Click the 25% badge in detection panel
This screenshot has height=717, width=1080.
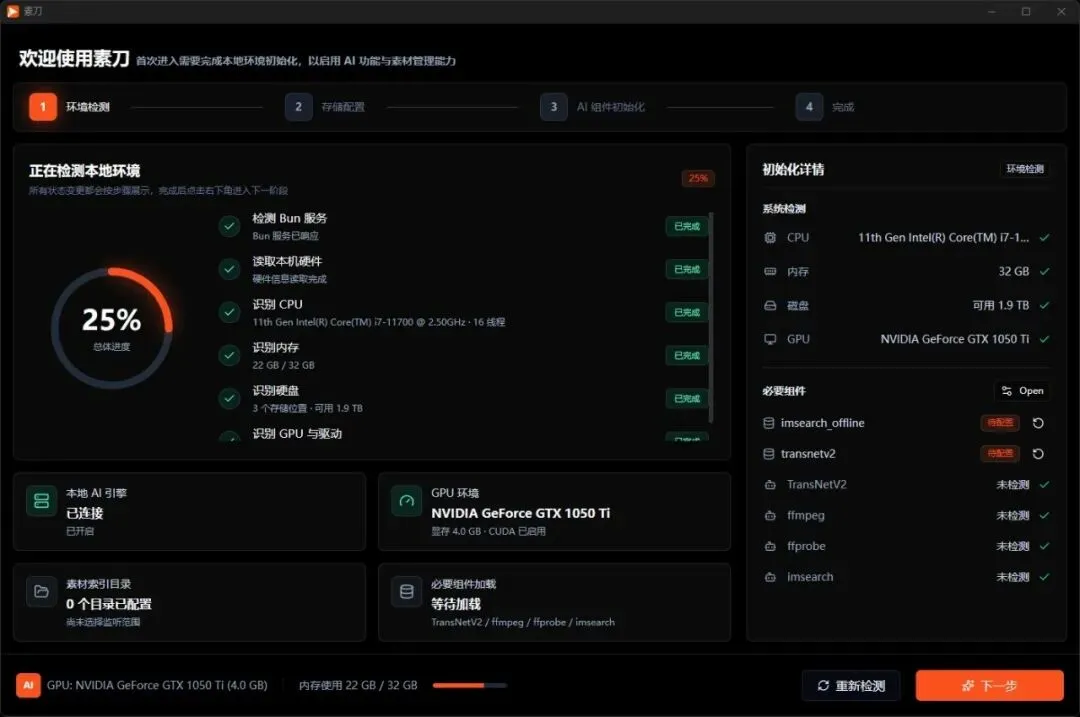tap(698, 178)
